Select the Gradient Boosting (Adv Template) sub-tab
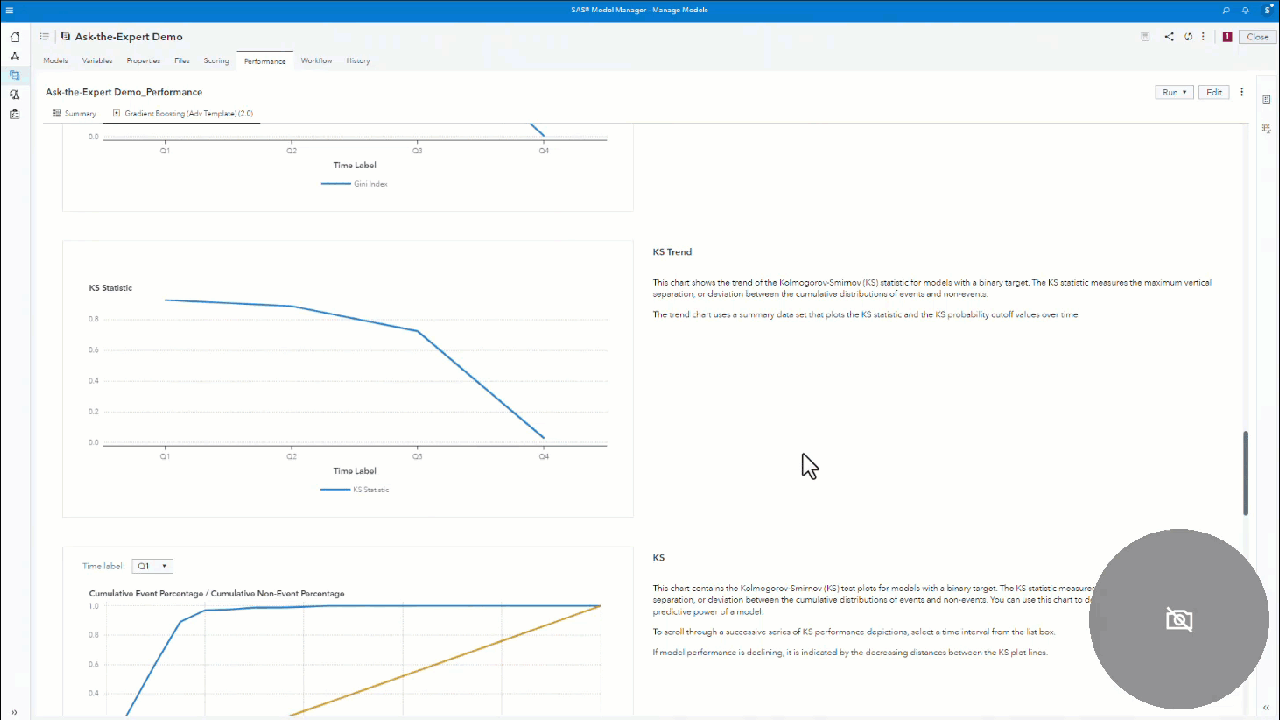1280x720 pixels. pyautogui.click(x=183, y=113)
